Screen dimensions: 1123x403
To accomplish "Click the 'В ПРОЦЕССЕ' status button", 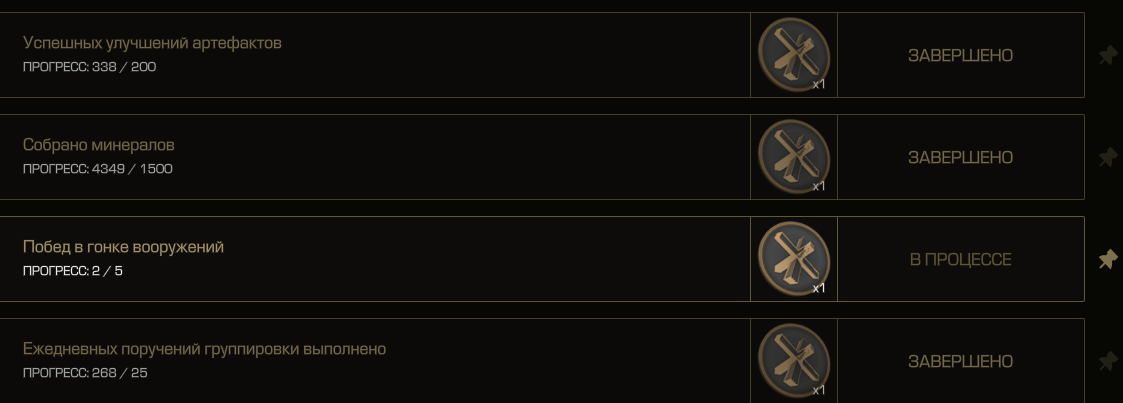I will (x=960, y=259).
